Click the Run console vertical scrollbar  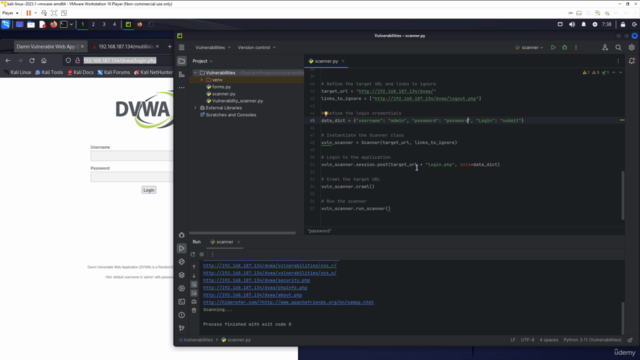pos(622,318)
